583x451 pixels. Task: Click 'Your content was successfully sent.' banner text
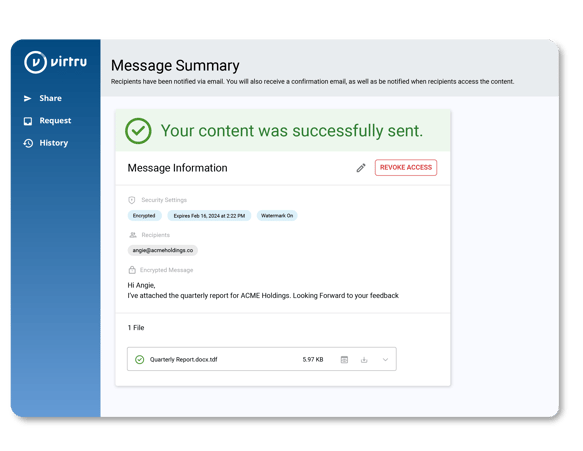pos(292,131)
